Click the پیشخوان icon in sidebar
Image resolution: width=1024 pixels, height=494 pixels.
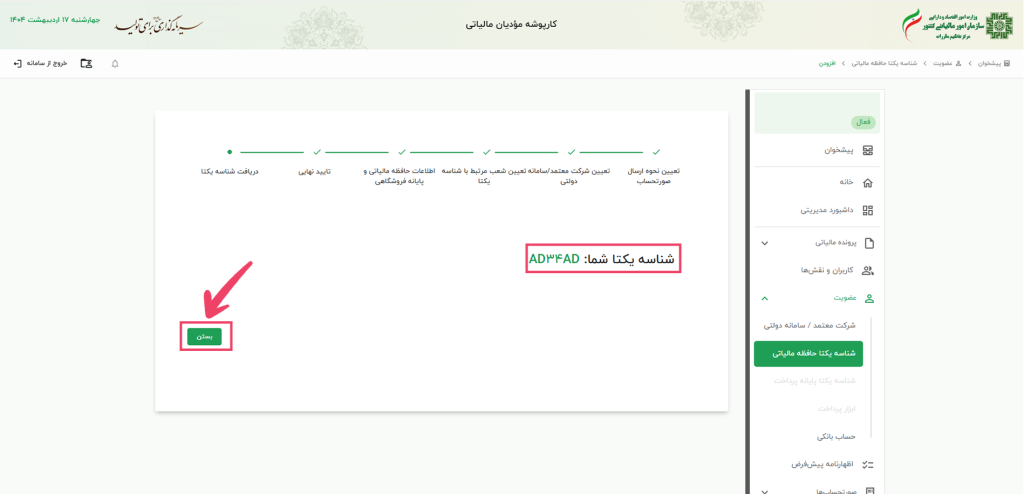click(x=867, y=150)
